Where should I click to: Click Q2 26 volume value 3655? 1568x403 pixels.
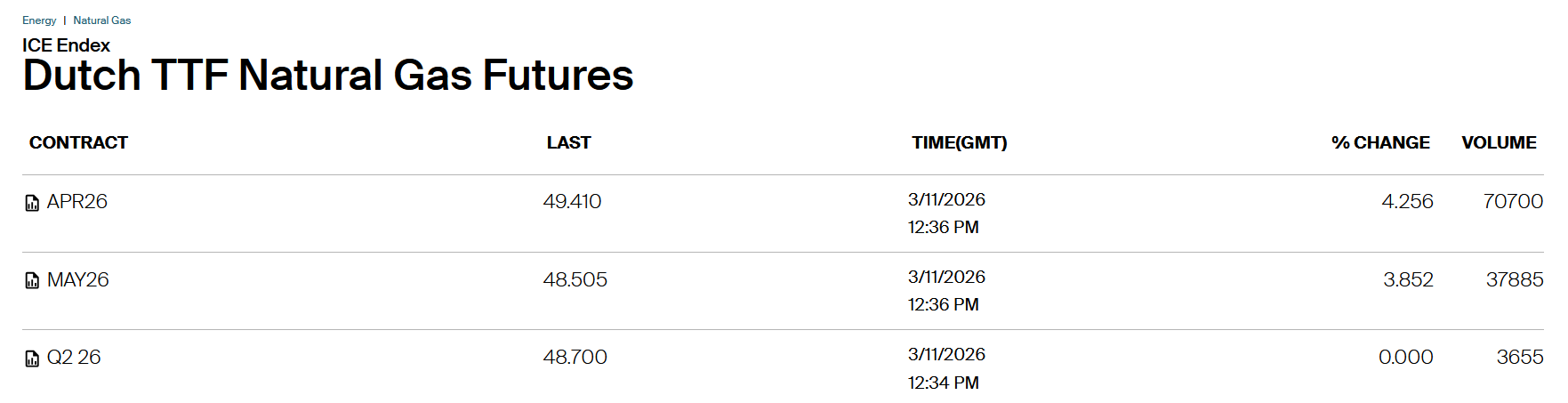1519,358
